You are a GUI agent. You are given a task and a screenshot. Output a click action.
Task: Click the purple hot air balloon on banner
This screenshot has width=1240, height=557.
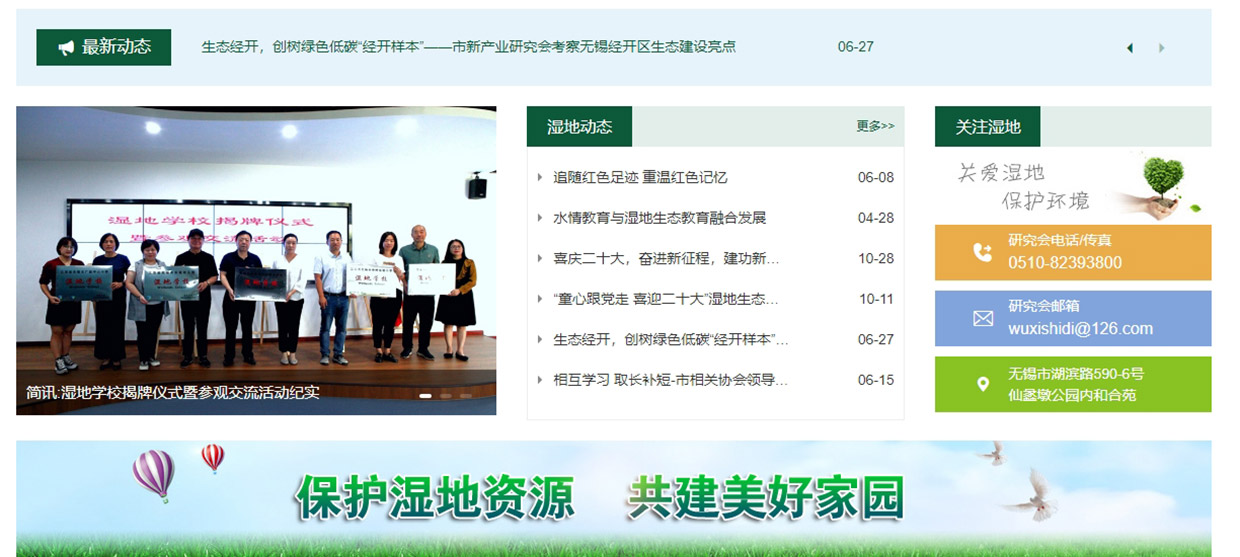tap(153, 471)
